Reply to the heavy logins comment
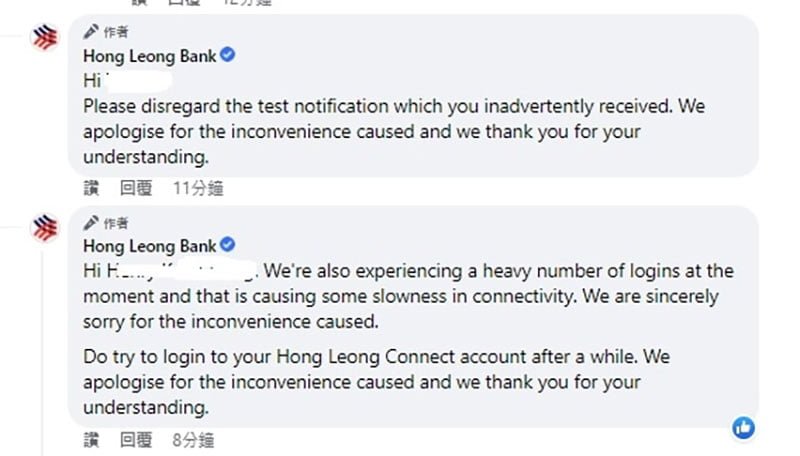Viewport: 800px width, 456px height. coord(136,440)
